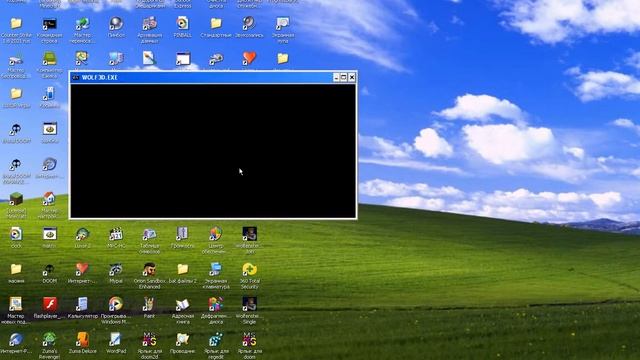
Task: Open the WOLF3D.EXE window system menu icon
Action: coord(76,77)
